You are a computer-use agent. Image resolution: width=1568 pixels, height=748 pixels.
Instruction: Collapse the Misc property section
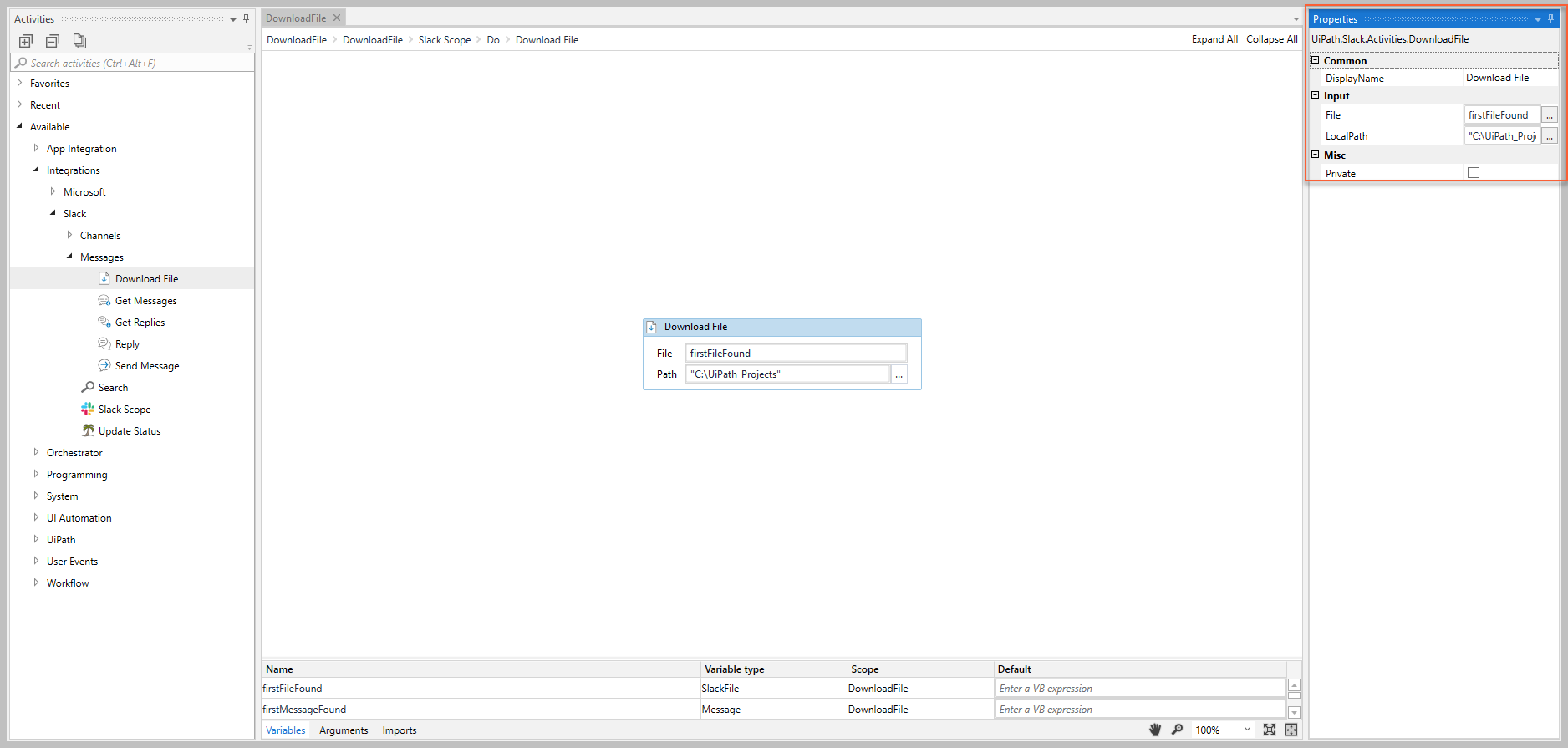1316,155
